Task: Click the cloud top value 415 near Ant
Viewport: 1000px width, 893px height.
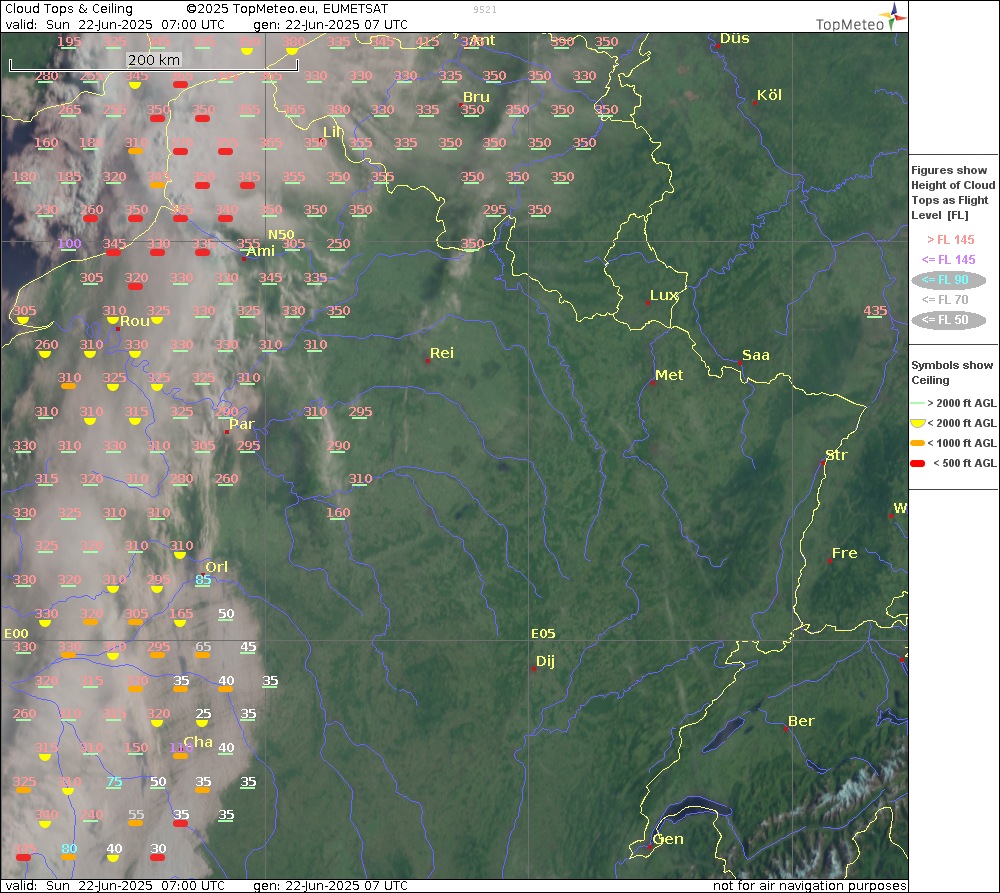Action: pos(427,41)
